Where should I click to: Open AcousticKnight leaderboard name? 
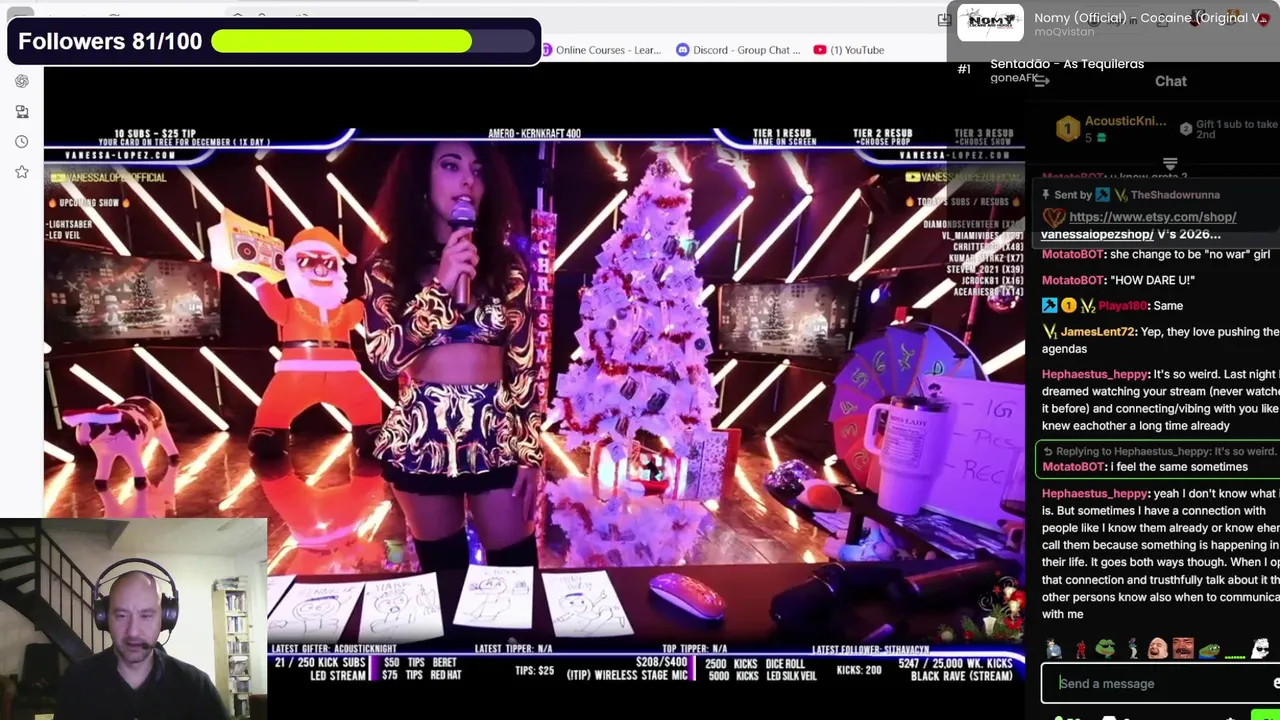coord(1125,121)
